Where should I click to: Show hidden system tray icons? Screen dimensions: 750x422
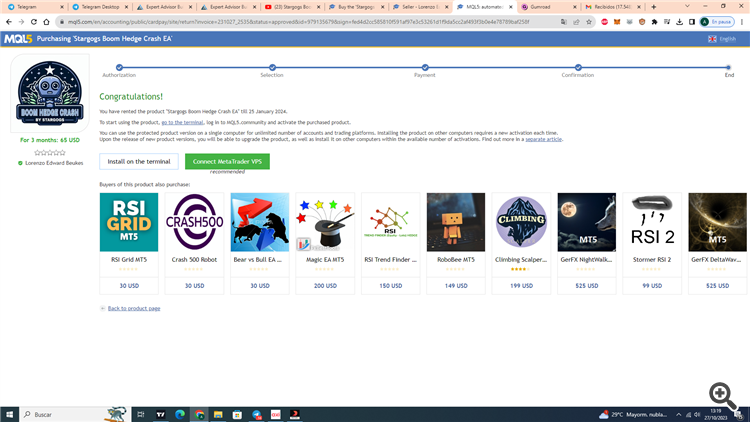click(678, 415)
